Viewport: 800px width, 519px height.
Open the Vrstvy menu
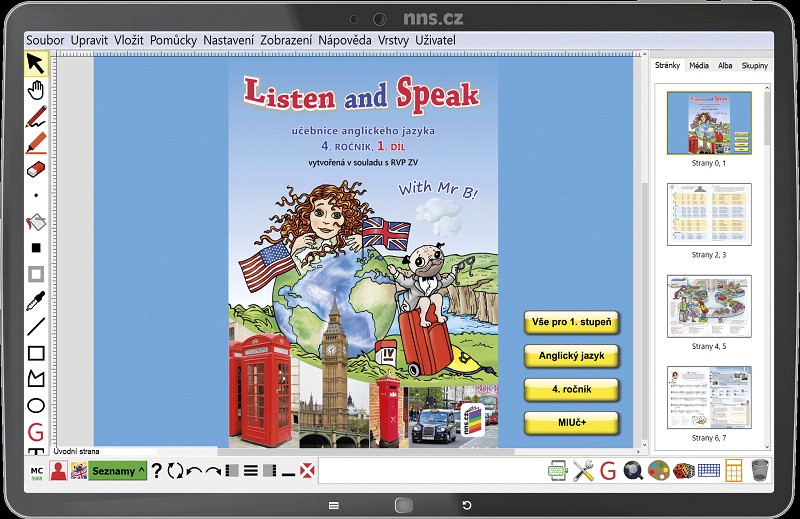point(393,40)
